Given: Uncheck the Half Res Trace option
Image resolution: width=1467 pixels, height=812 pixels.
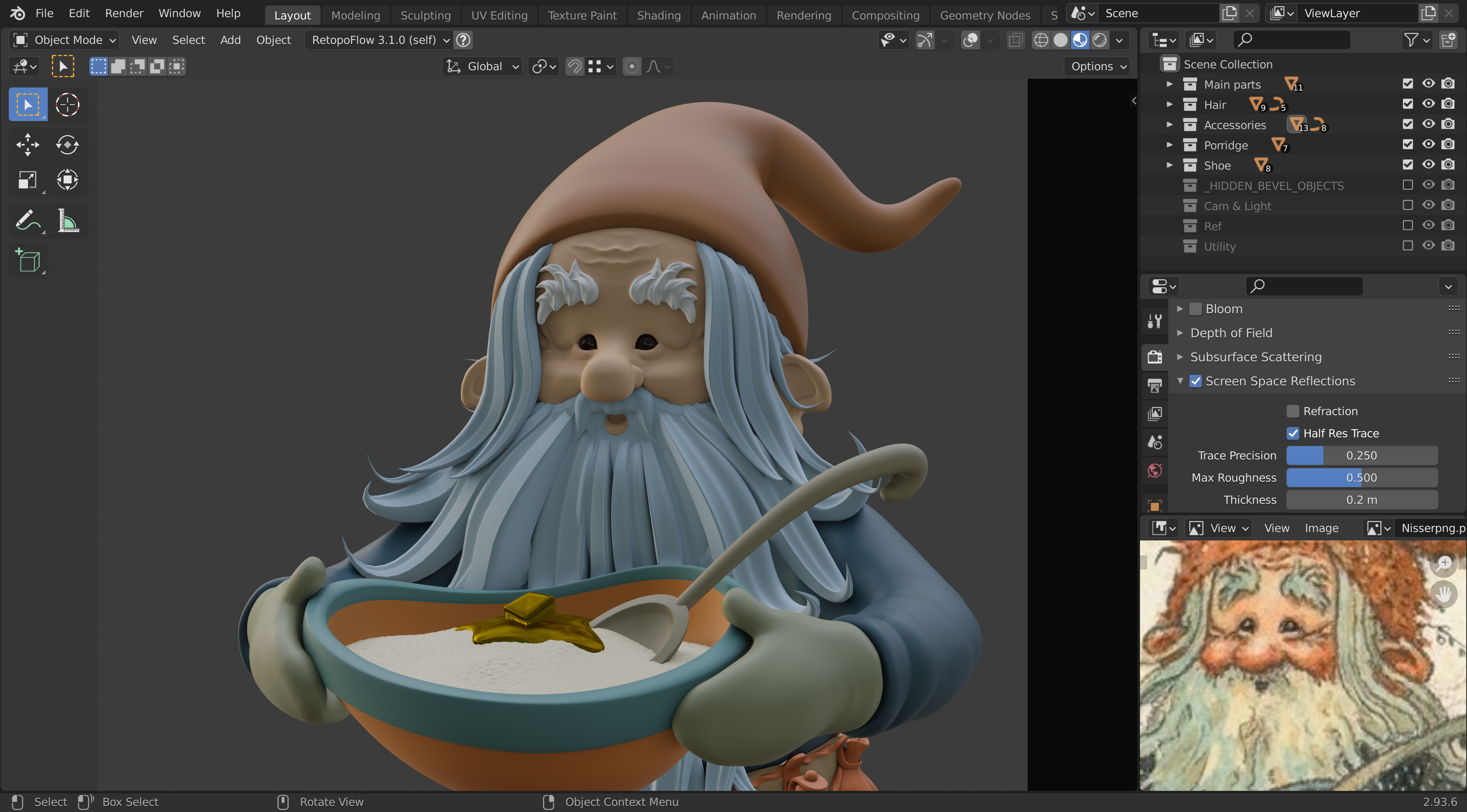Looking at the screenshot, I should click(1293, 433).
